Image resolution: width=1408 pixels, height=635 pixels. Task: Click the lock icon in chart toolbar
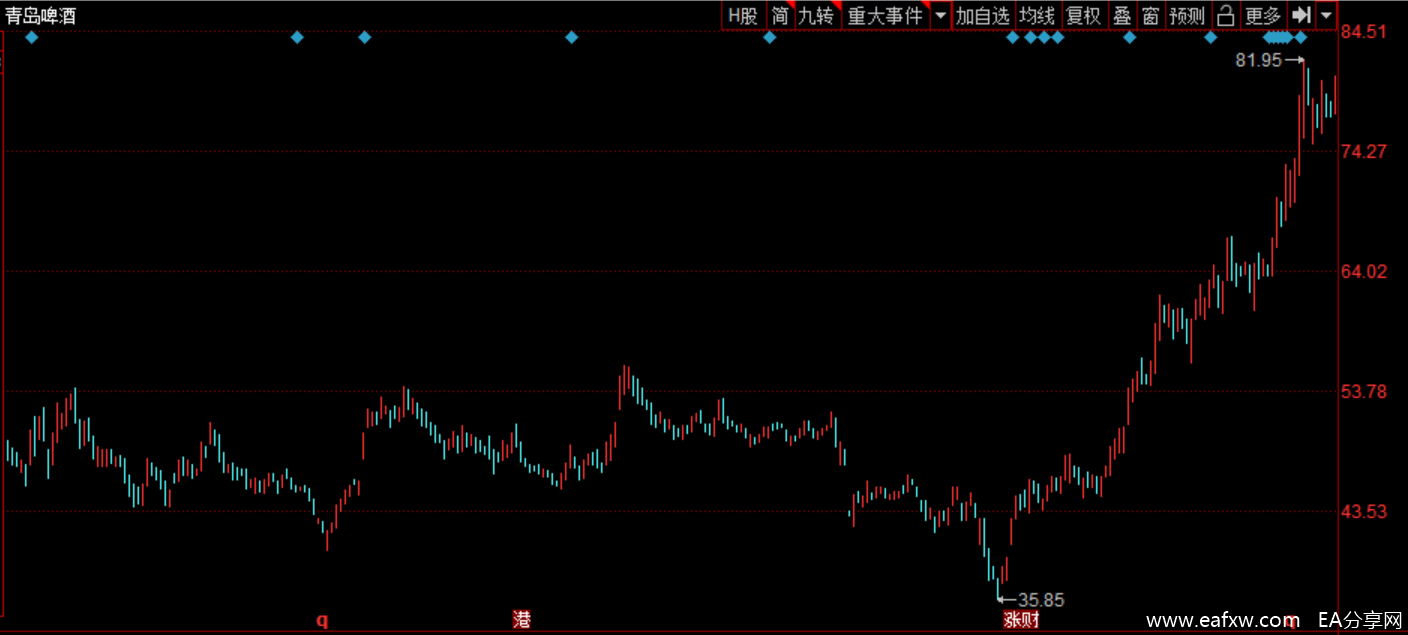pos(1225,16)
